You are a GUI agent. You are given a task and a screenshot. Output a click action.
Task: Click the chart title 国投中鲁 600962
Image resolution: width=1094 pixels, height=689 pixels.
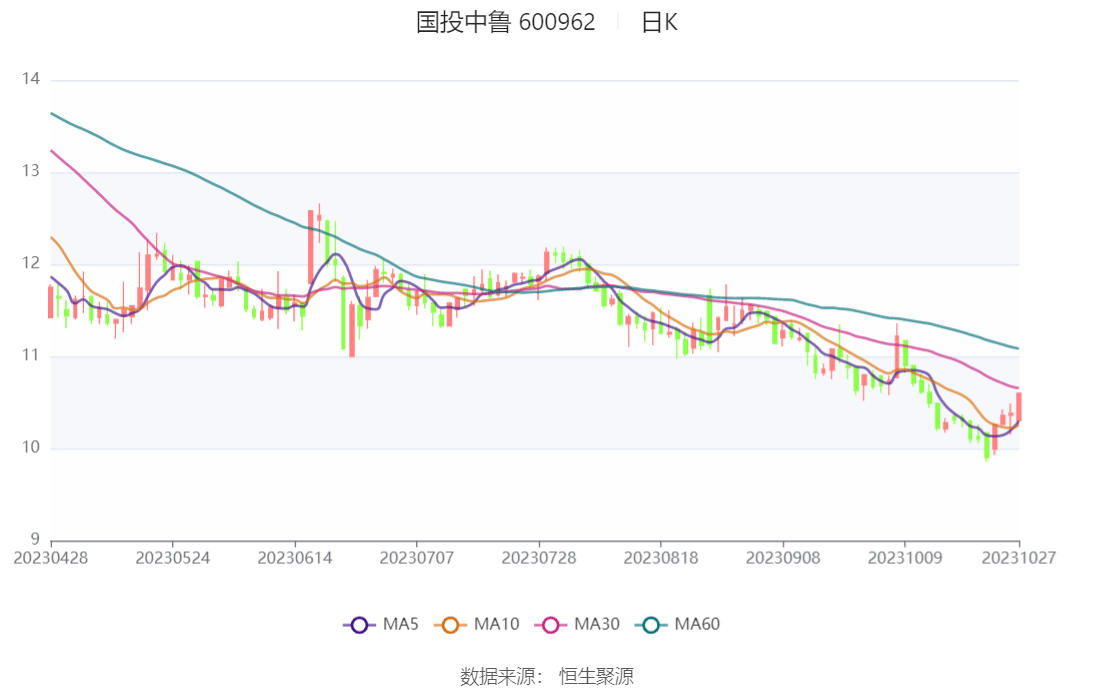[505, 22]
